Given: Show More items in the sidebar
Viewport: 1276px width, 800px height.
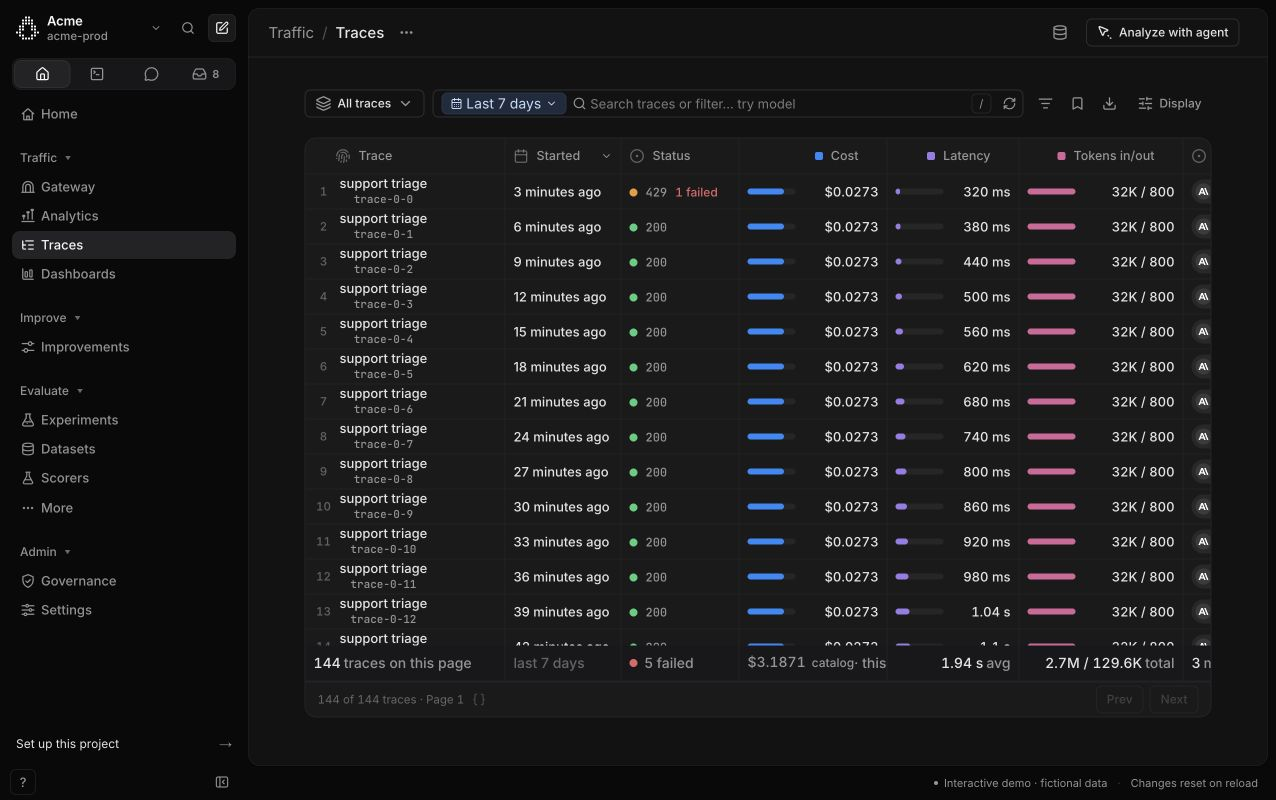Looking at the screenshot, I should pos(124,508).
